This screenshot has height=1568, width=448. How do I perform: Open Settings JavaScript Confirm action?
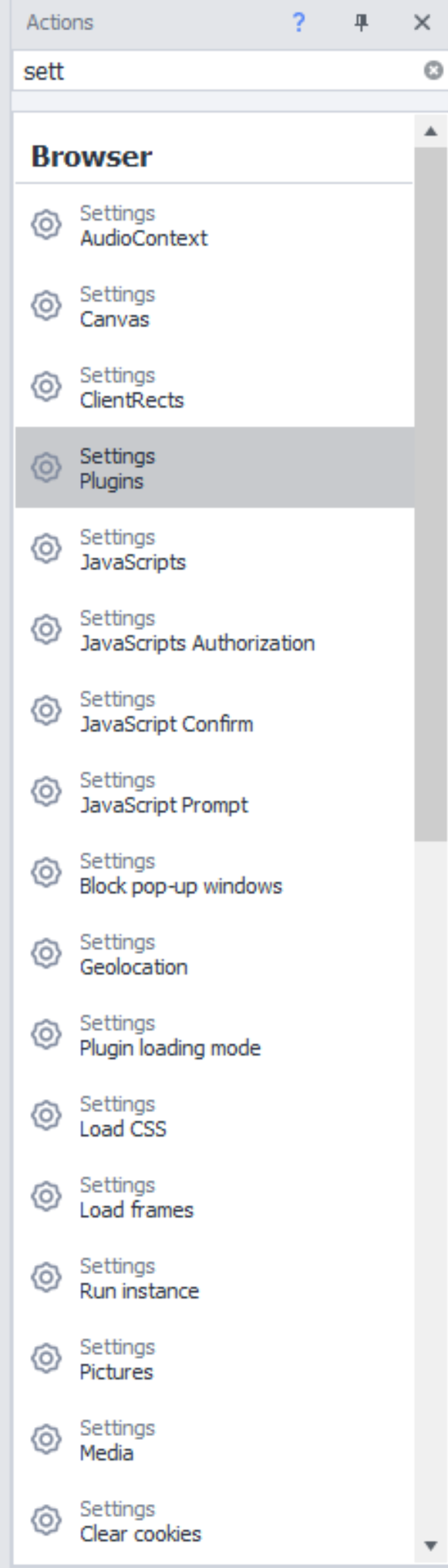point(214,711)
